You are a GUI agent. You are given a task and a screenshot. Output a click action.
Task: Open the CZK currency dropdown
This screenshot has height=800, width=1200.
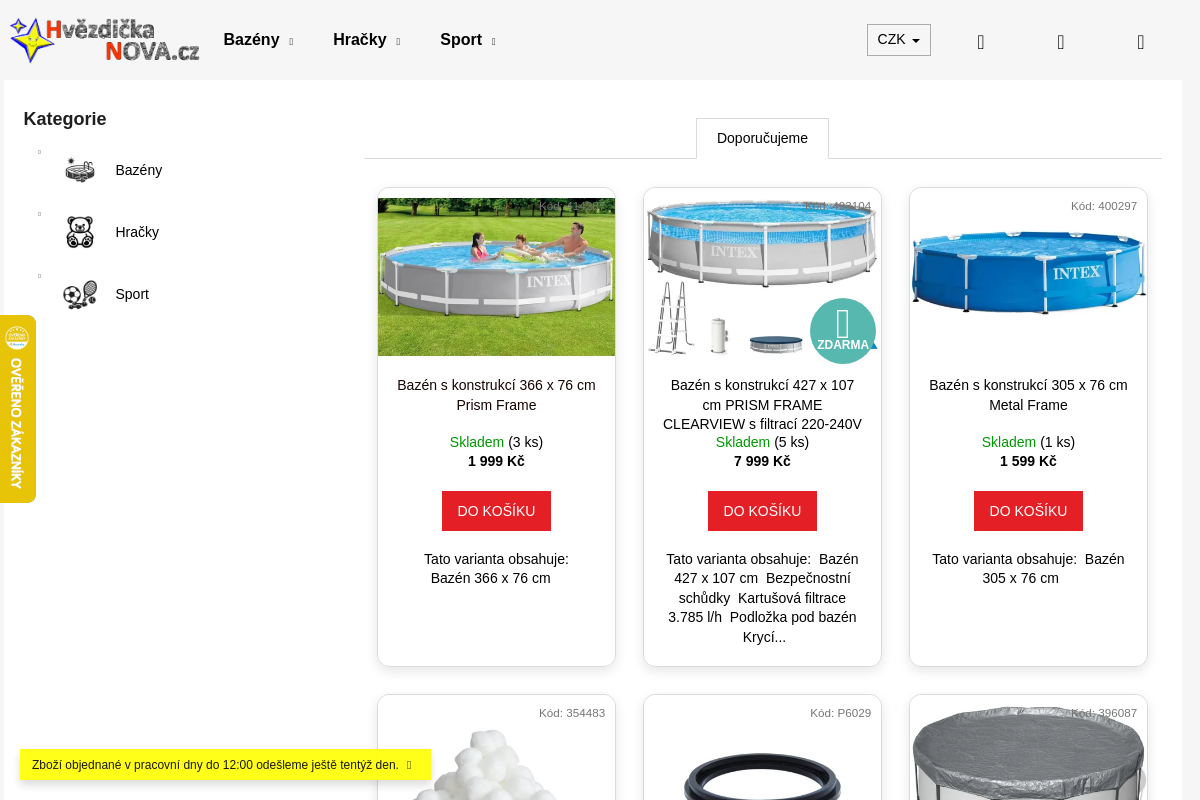pyautogui.click(x=899, y=40)
